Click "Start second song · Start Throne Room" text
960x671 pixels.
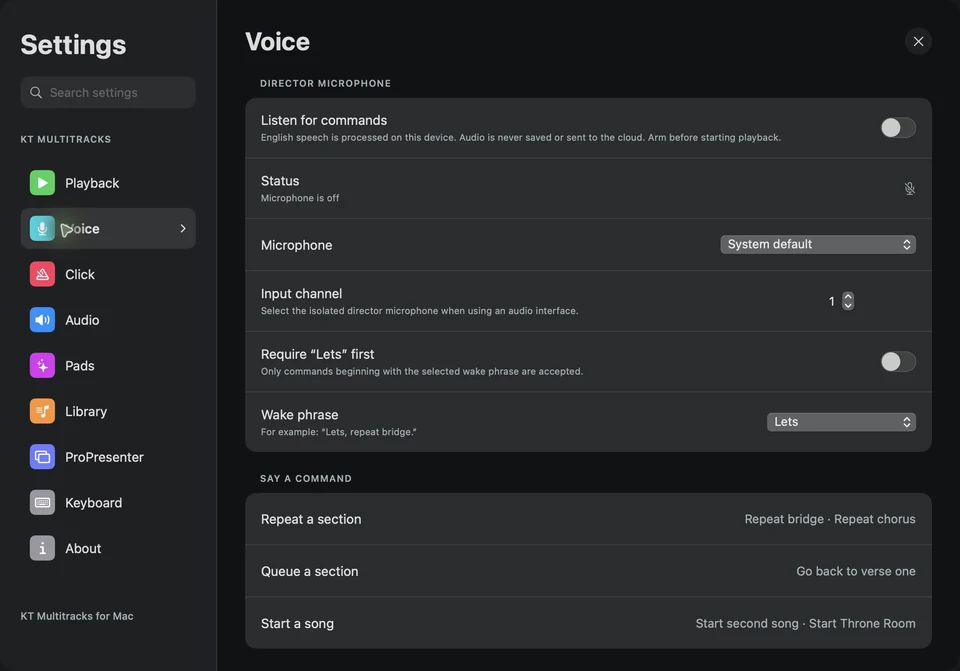point(805,623)
